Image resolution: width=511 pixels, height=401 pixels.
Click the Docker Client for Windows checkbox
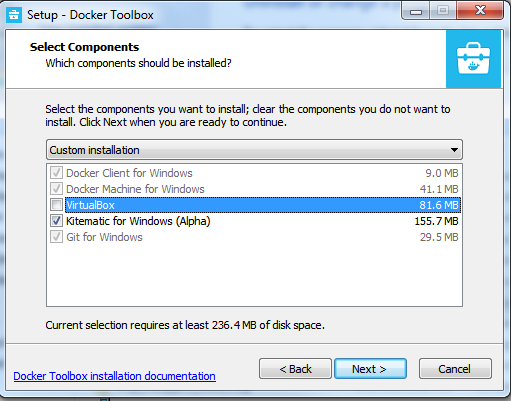(x=56, y=173)
